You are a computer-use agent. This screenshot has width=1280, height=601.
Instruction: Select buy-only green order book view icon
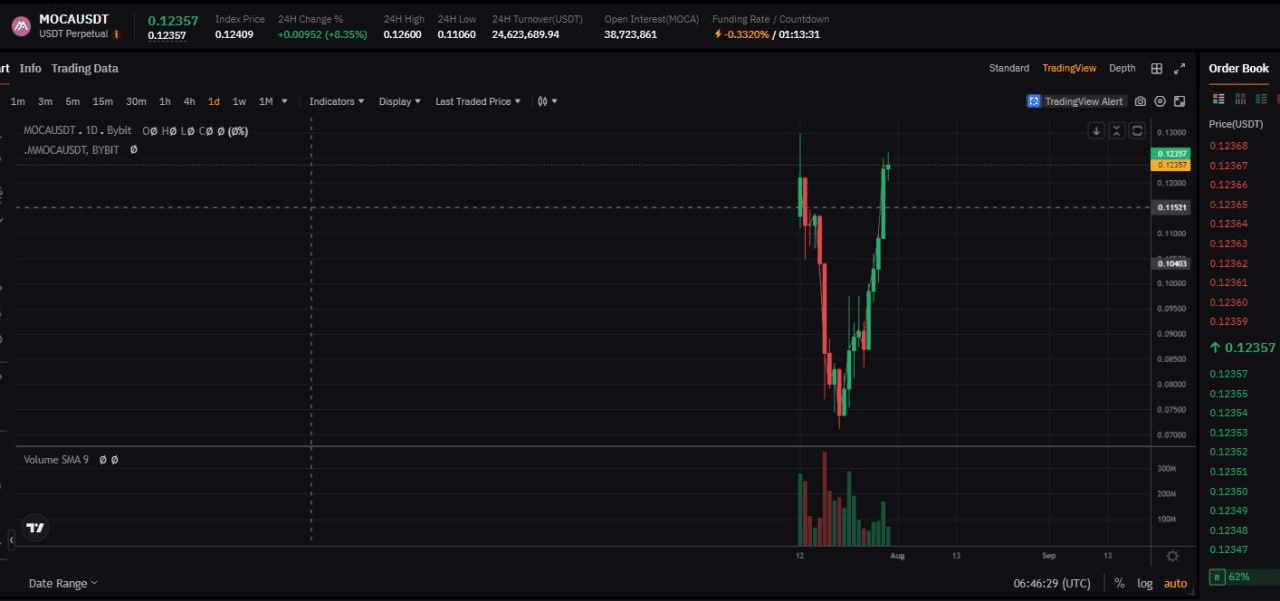(1261, 99)
